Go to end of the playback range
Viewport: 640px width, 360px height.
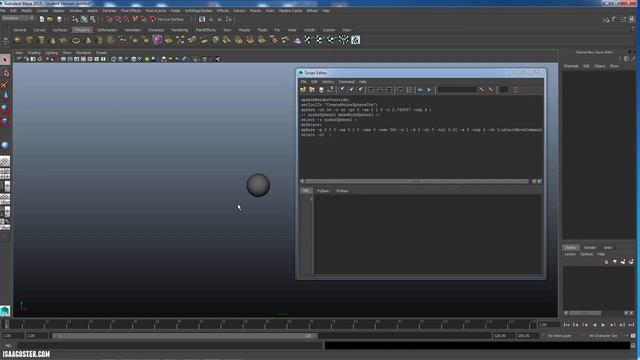[x=631, y=325]
